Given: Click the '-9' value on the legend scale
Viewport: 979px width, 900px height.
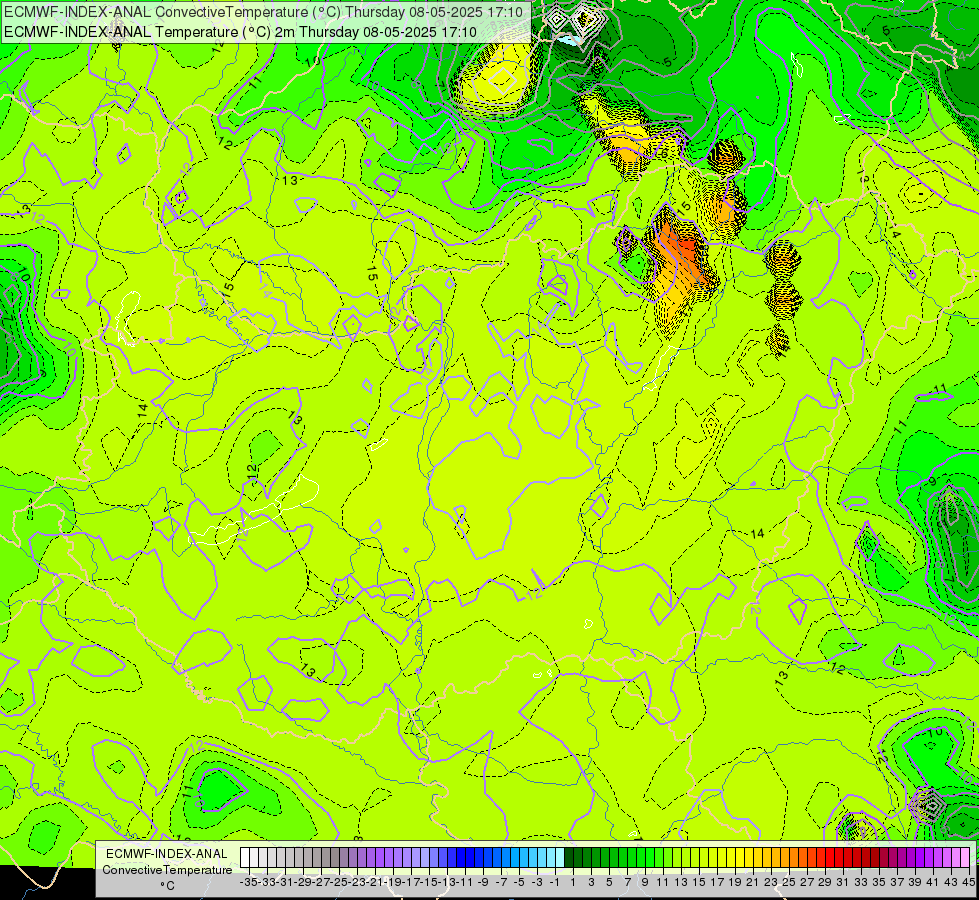Looking at the screenshot, I should click(483, 883).
